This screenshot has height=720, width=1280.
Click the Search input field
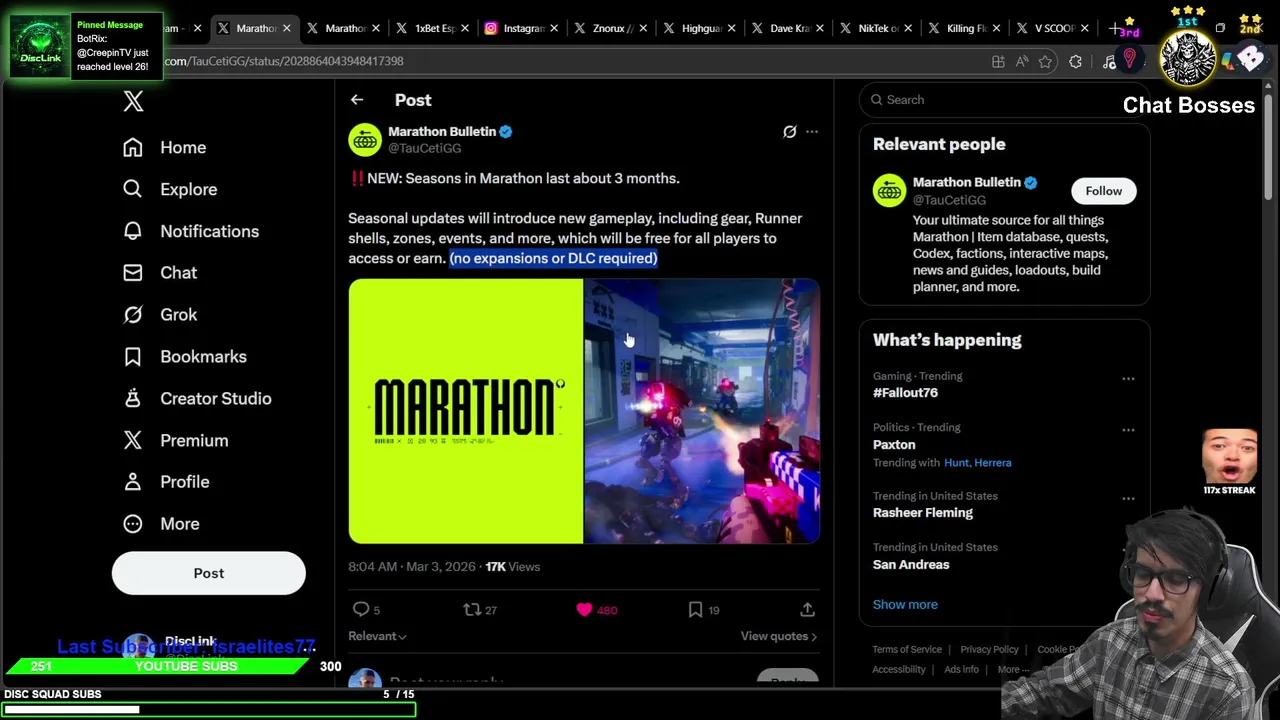tap(1003, 100)
